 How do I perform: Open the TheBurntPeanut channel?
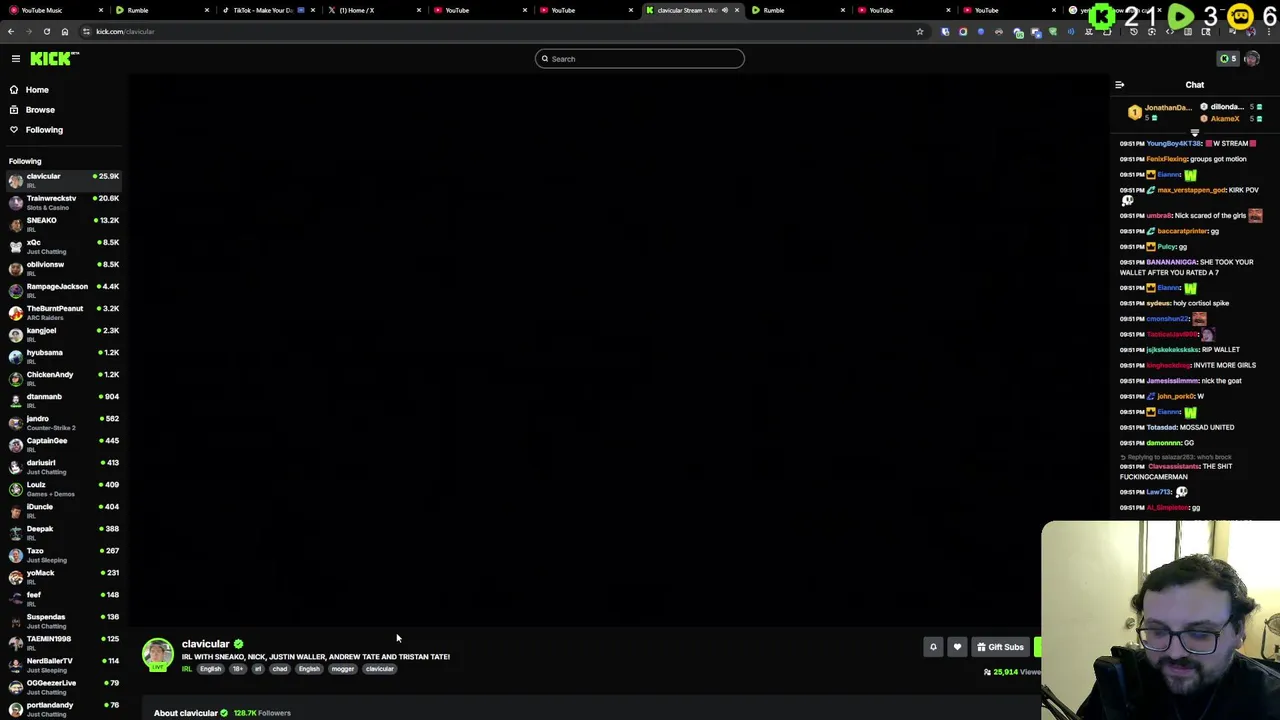[64, 312]
